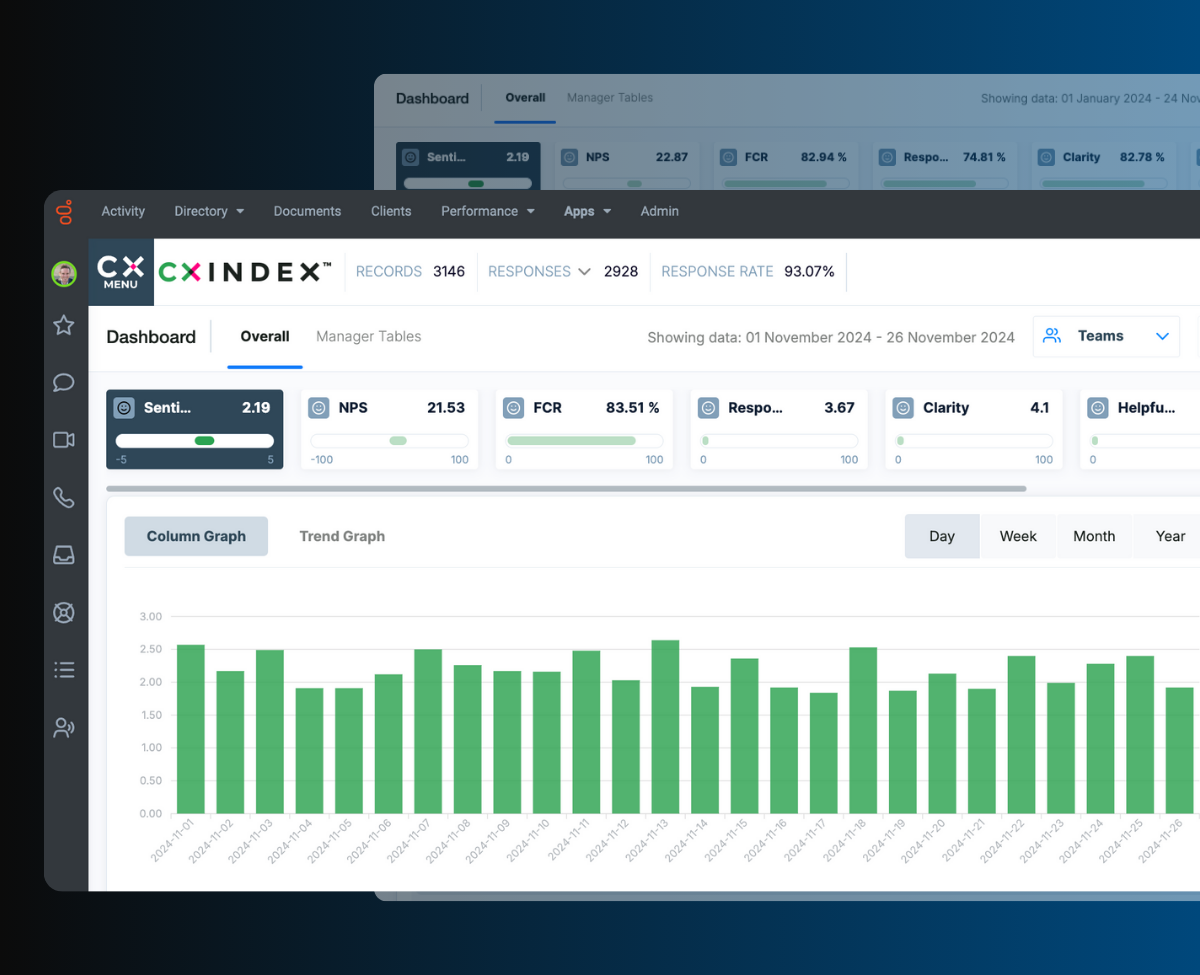Open the list queue icon in sidebar

tap(64, 670)
